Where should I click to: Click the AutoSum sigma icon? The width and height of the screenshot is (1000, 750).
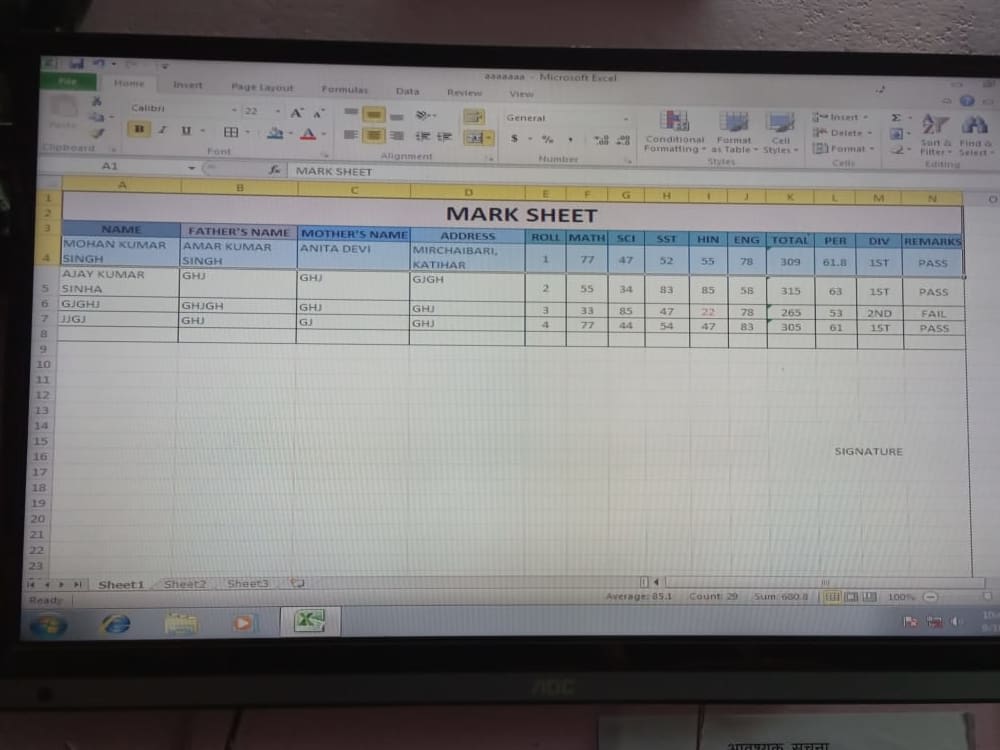[896, 118]
